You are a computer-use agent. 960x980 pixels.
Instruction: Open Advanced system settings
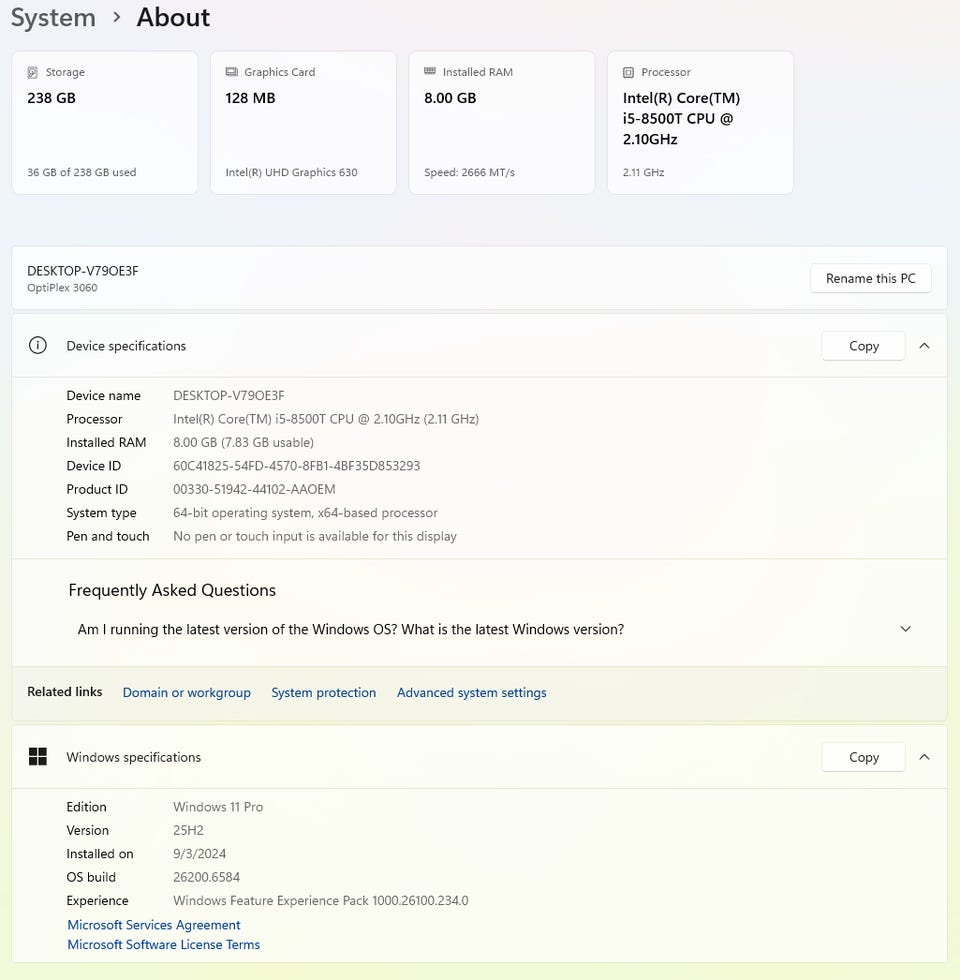[x=471, y=693]
